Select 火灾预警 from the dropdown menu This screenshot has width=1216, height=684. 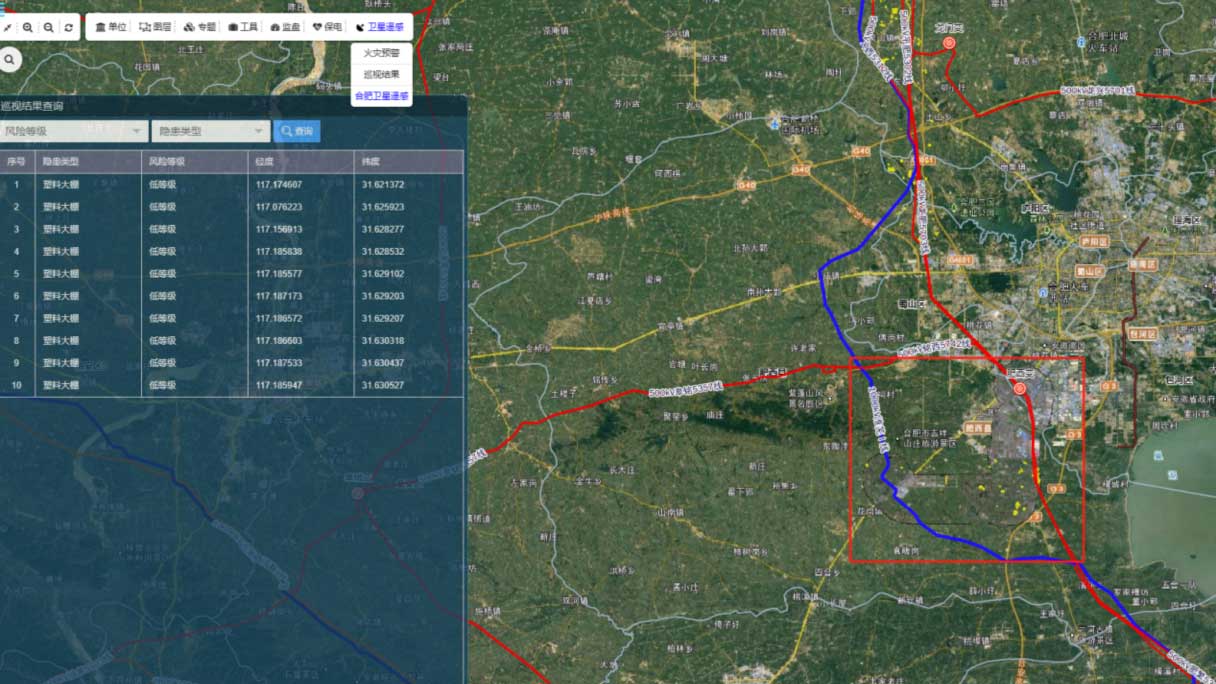point(381,52)
